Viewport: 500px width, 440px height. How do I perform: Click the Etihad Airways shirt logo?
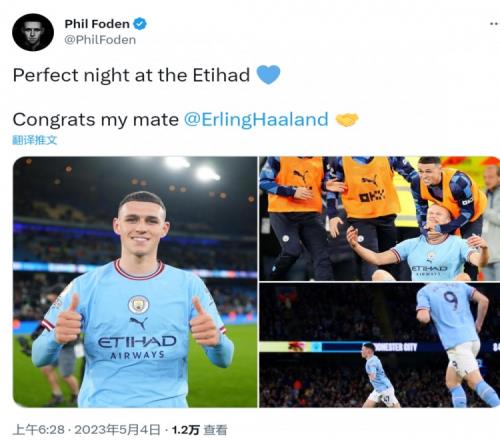137,347
